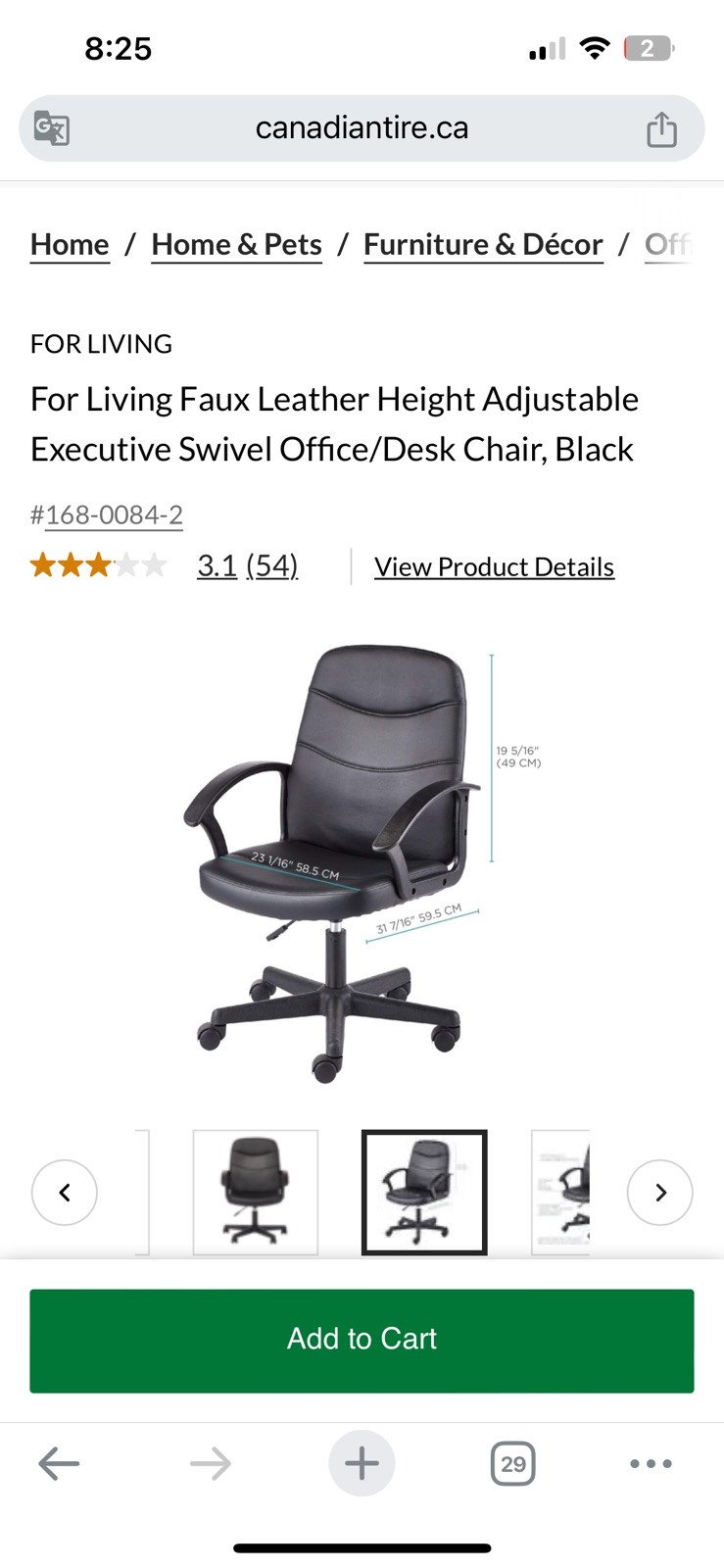Open the three-dot browser menu
This screenshot has height=1568, width=724.
[x=651, y=1464]
